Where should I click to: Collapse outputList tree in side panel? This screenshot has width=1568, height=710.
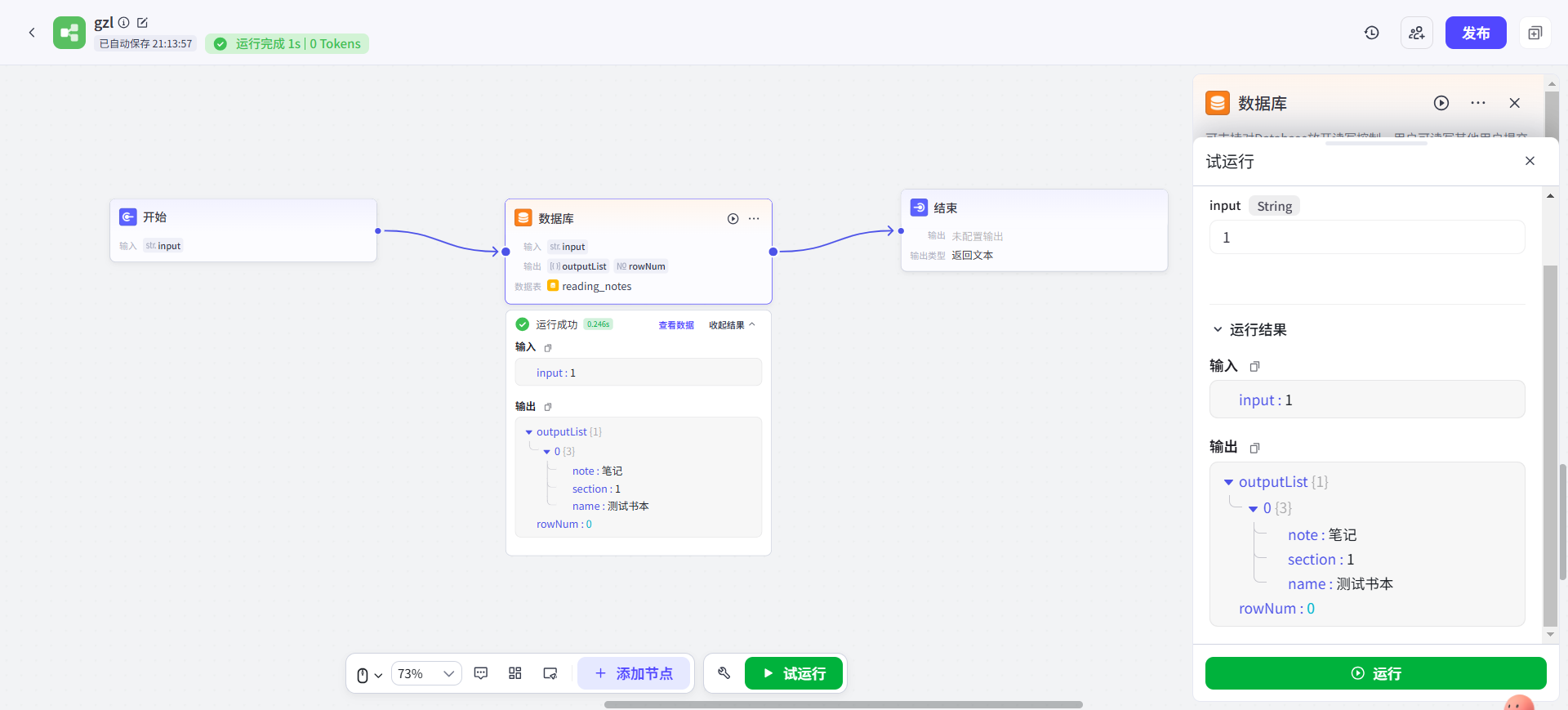[x=1228, y=483]
